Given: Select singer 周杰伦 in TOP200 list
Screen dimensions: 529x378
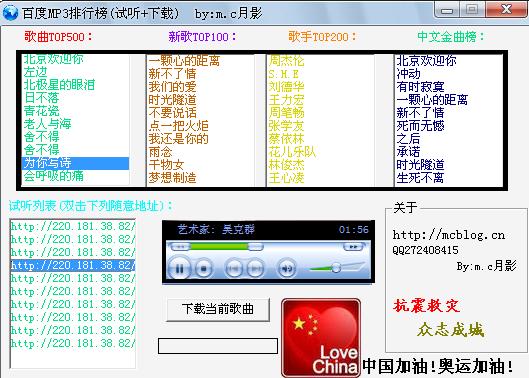Looking at the screenshot, I should pyautogui.click(x=286, y=61).
